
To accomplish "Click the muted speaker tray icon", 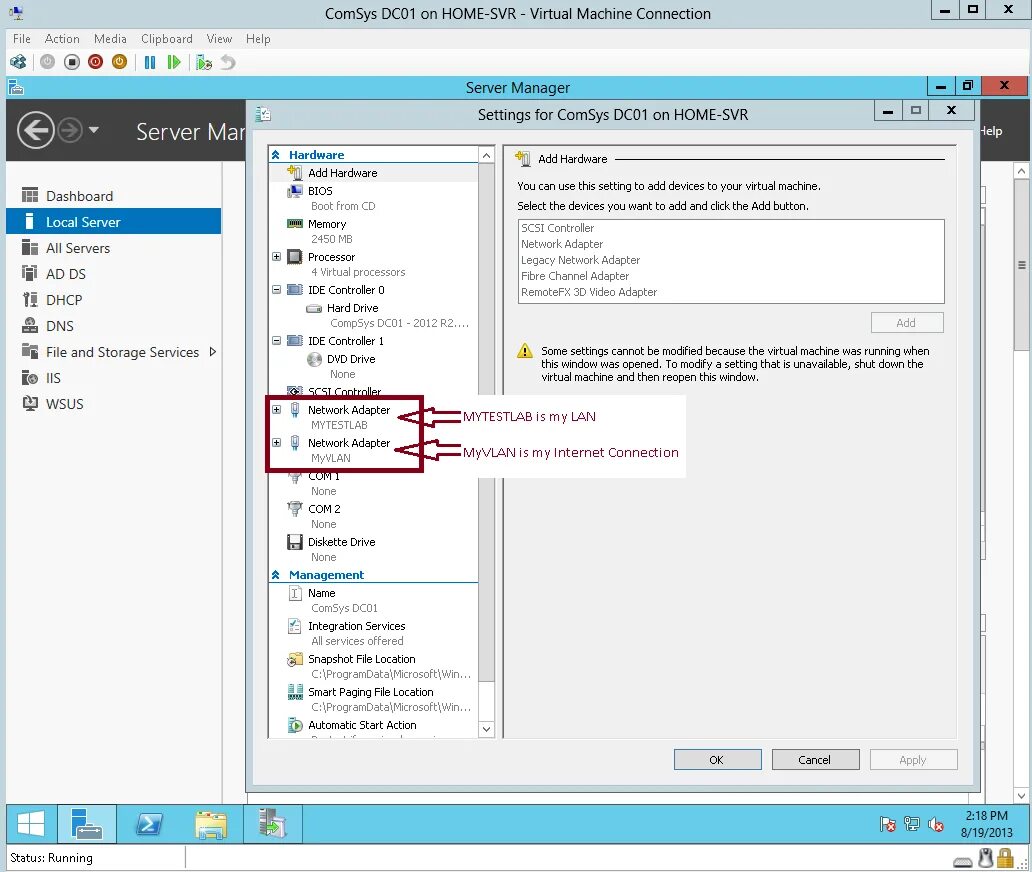I will 935,824.
